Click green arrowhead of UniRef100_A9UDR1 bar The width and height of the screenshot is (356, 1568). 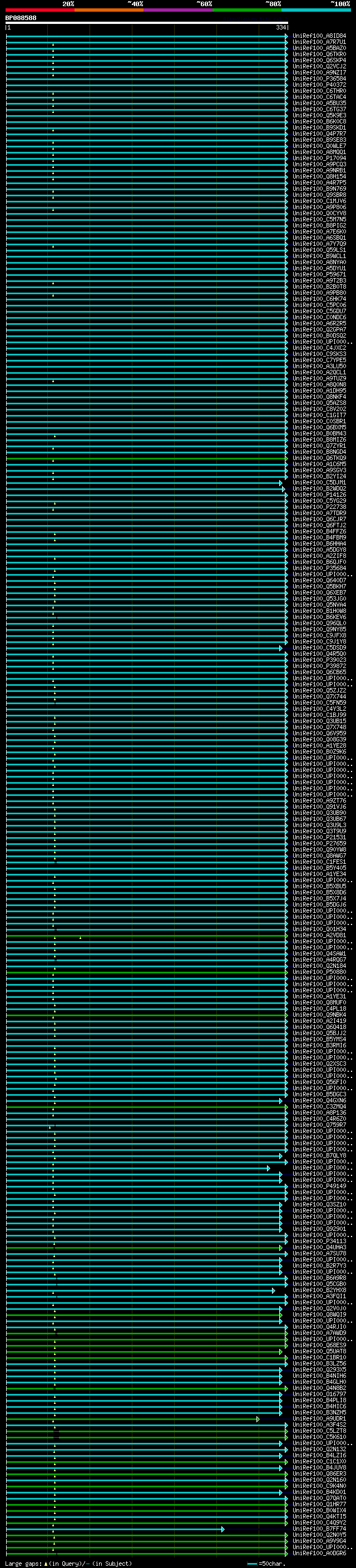tap(258, 1418)
